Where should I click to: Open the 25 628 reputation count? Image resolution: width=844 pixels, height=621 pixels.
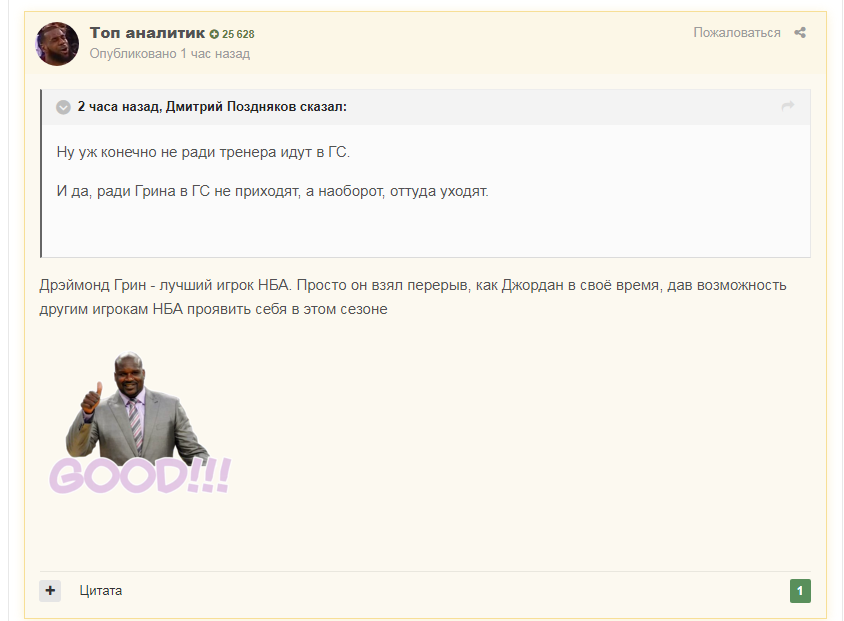(x=238, y=34)
